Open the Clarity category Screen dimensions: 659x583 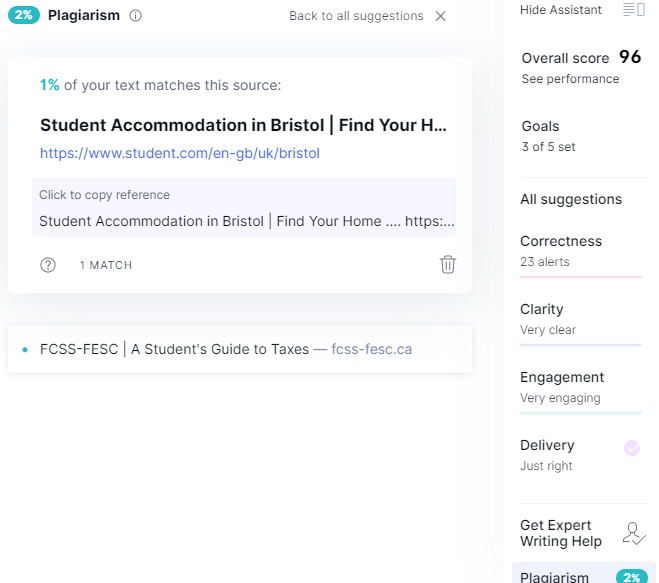tap(581, 320)
